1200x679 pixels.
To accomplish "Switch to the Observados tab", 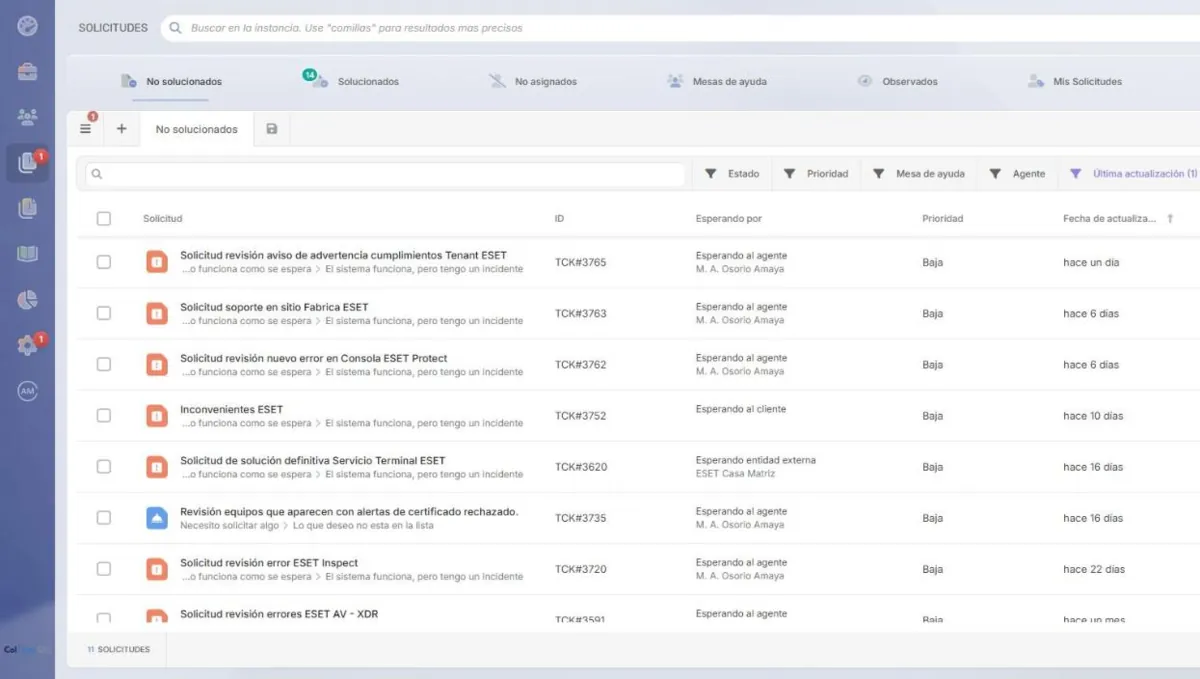I will (x=897, y=82).
